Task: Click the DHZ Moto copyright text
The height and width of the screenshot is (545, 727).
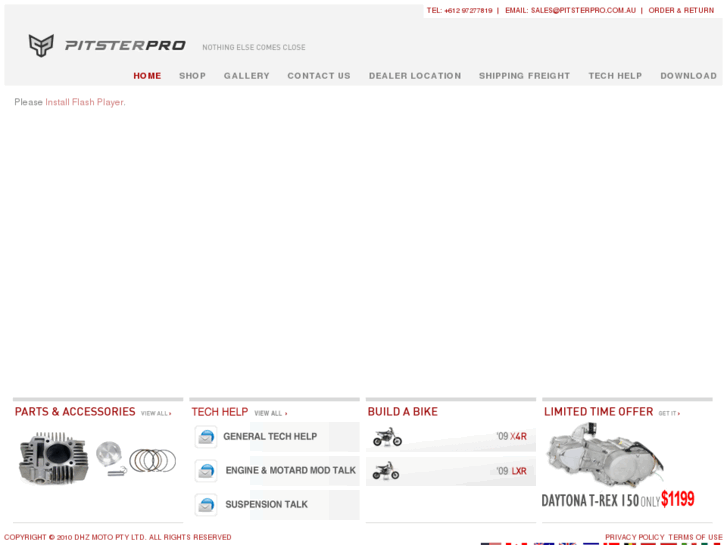Action: pyautogui.click(x=118, y=537)
